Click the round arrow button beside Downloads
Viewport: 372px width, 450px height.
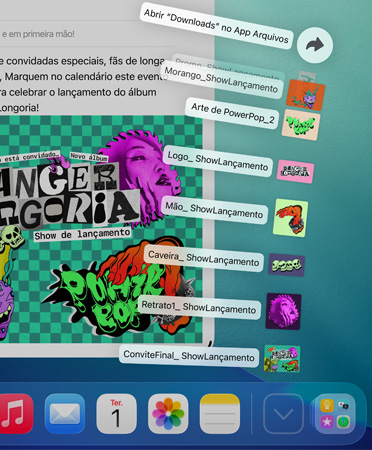point(315,45)
